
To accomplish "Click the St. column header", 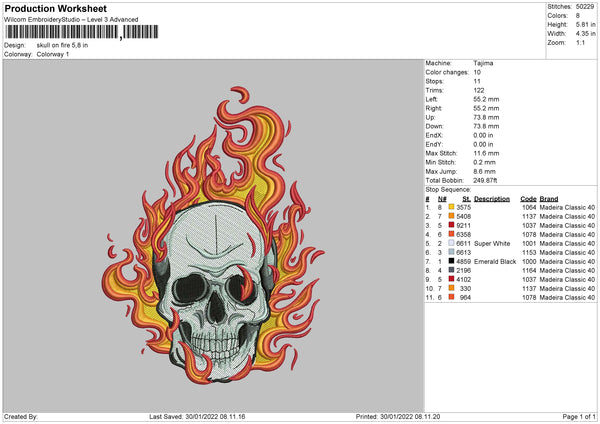I will 466,199.
